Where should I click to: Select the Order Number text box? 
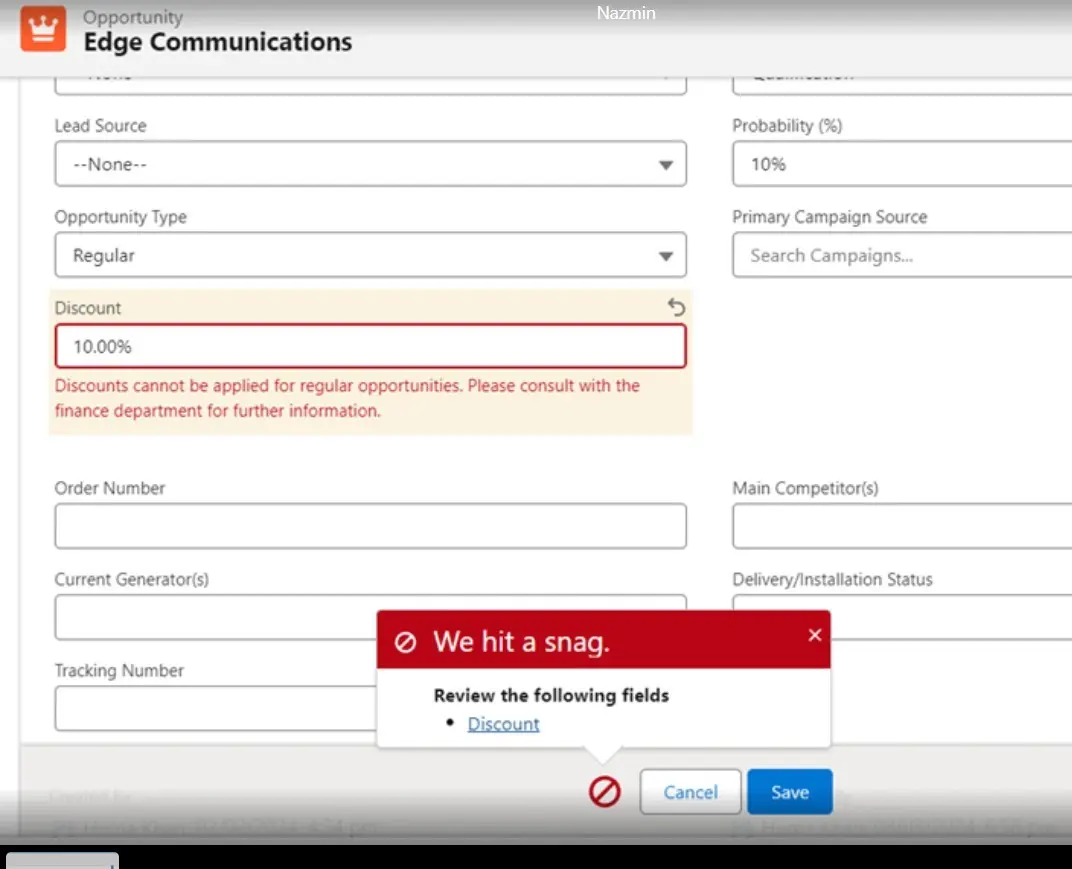point(370,526)
